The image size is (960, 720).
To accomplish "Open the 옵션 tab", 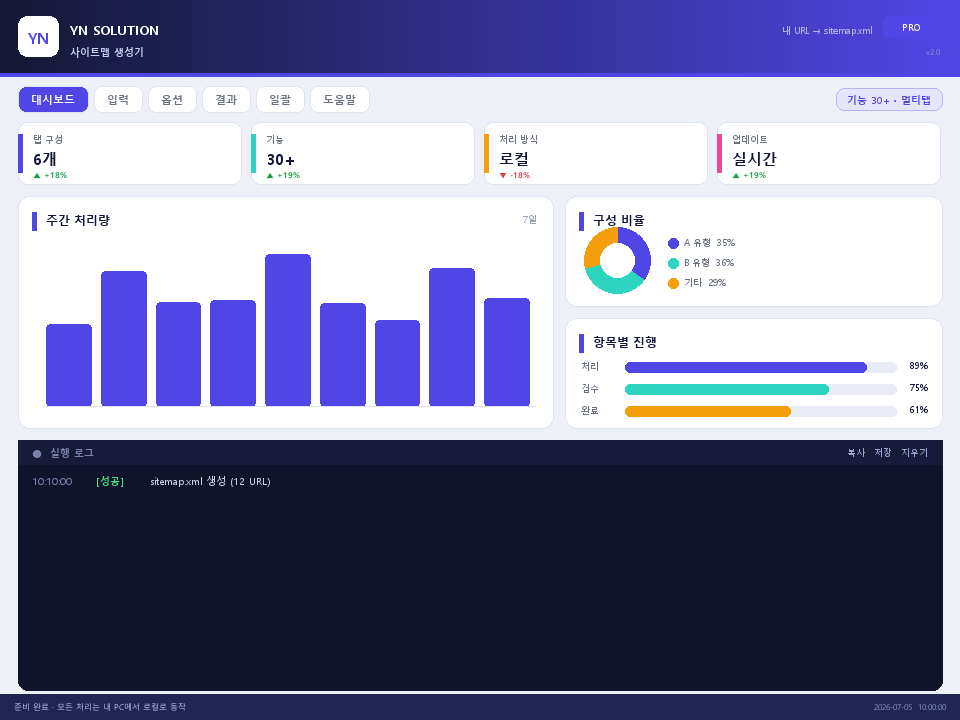I will point(172,100).
